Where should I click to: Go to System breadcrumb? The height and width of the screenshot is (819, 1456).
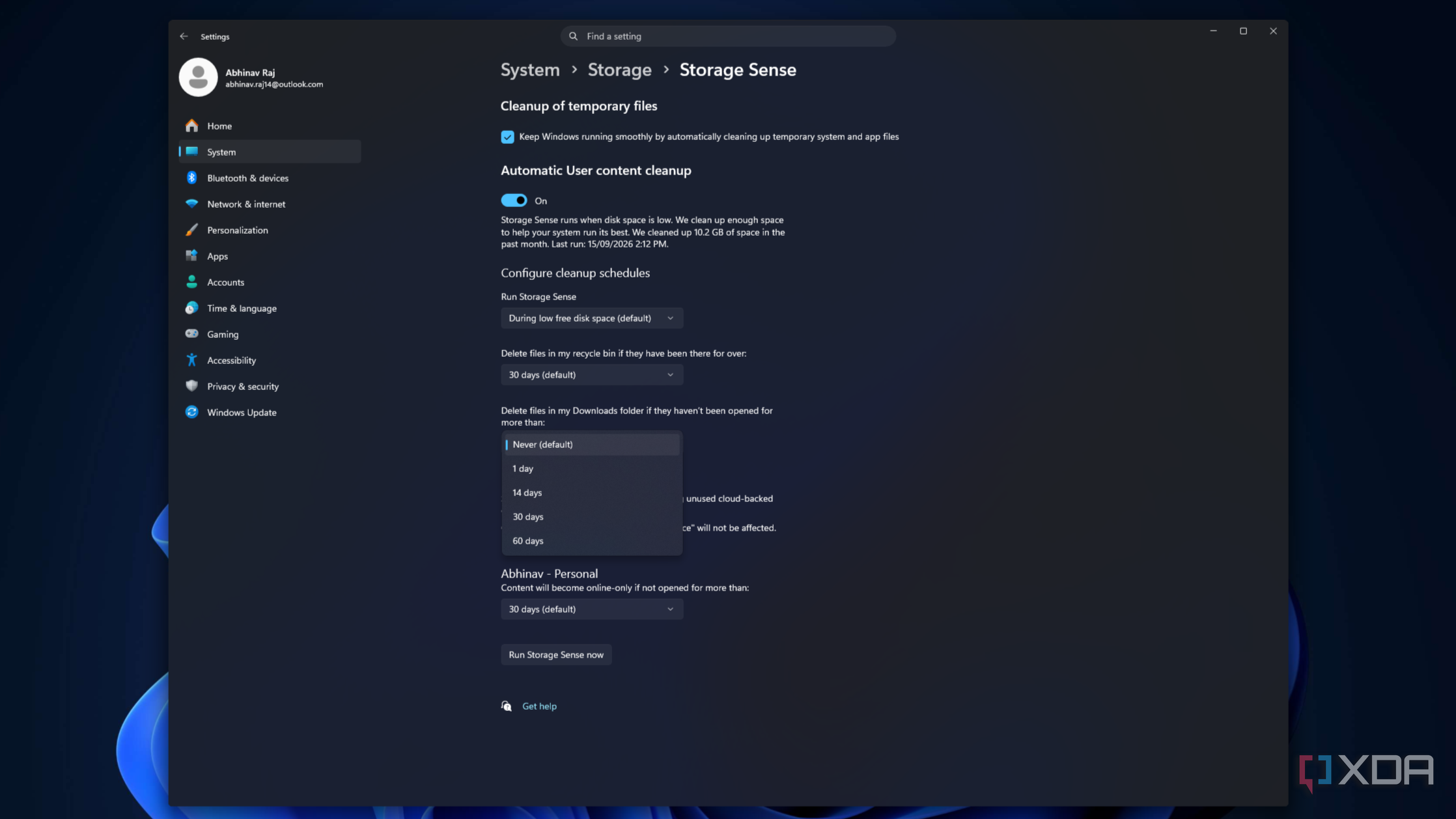pyautogui.click(x=530, y=70)
